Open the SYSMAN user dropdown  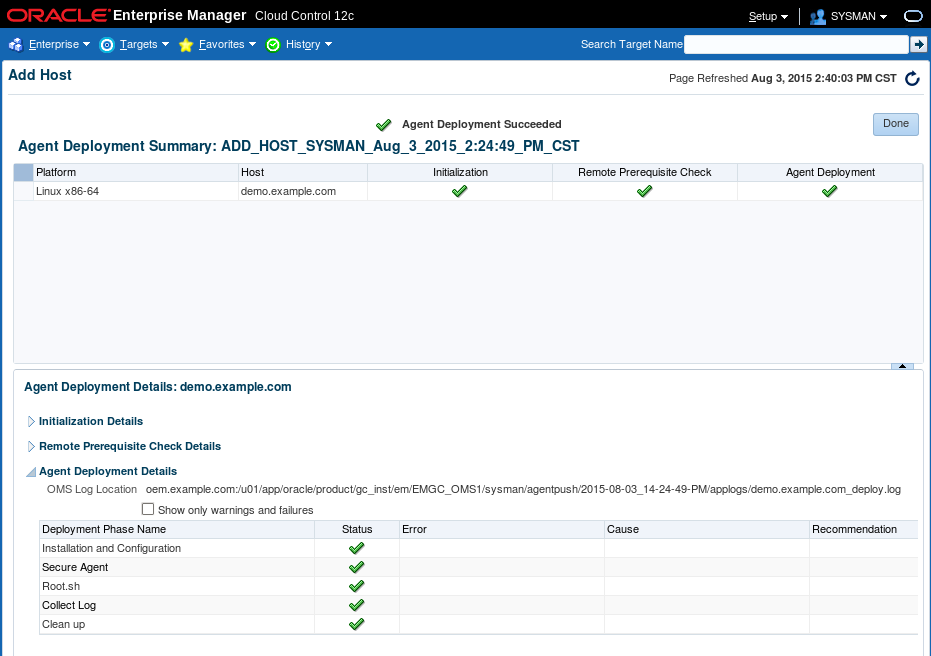tap(859, 17)
